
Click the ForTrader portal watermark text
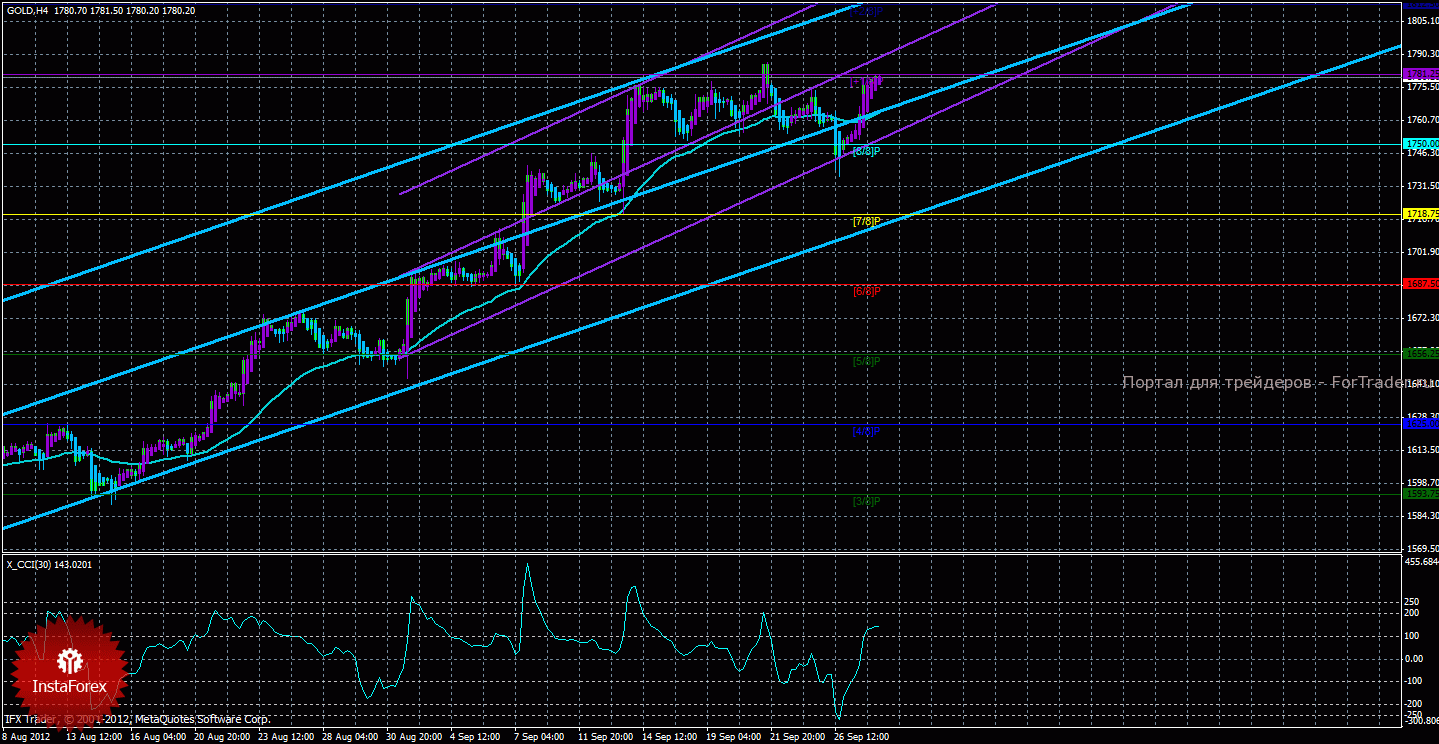coord(1262,383)
